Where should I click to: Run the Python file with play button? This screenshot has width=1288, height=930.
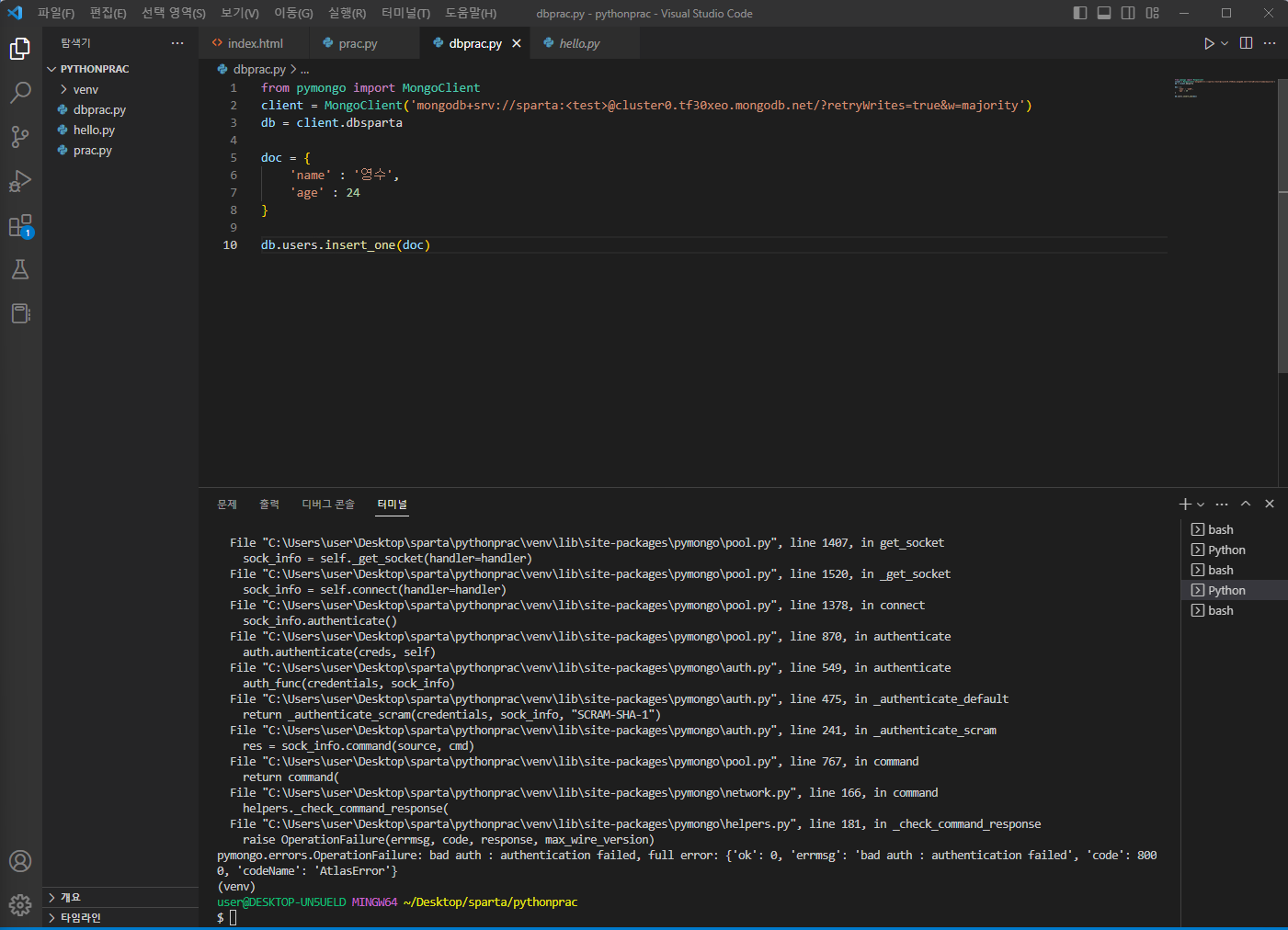point(1209,43)
